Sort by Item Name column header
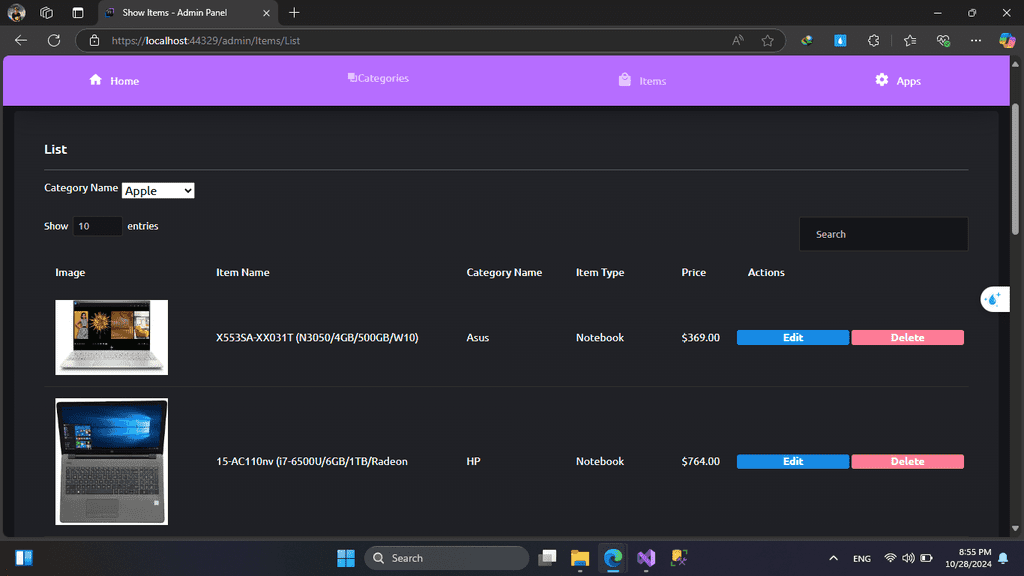 pos(243,272)
